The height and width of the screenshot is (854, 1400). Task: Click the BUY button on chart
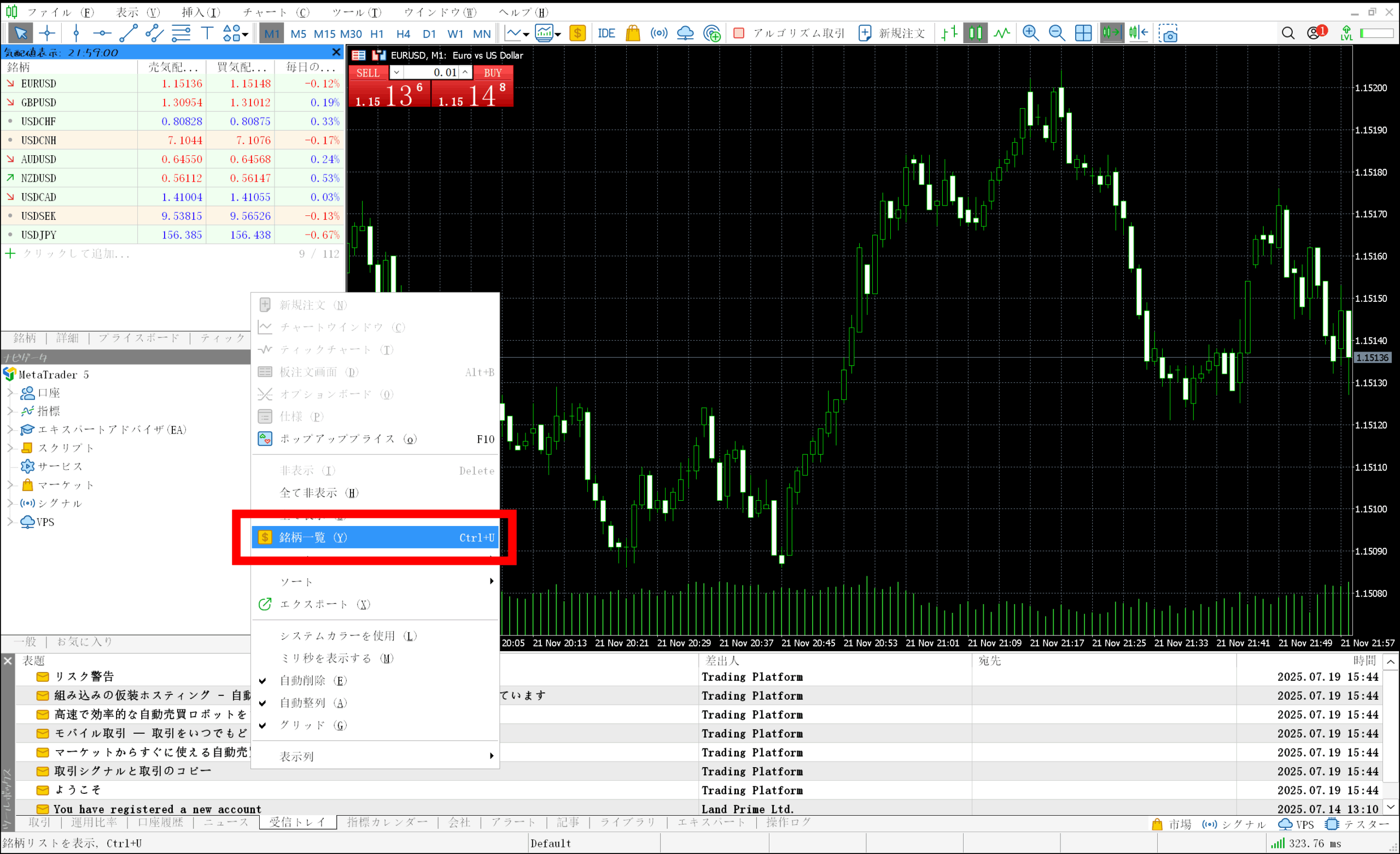pos(493,73)
